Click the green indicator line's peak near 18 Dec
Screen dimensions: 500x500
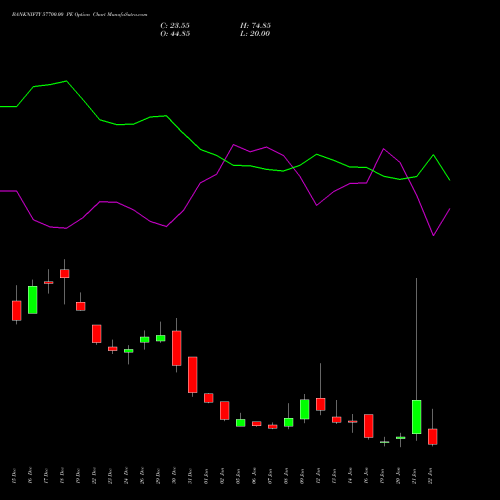[x=67, y=81]
